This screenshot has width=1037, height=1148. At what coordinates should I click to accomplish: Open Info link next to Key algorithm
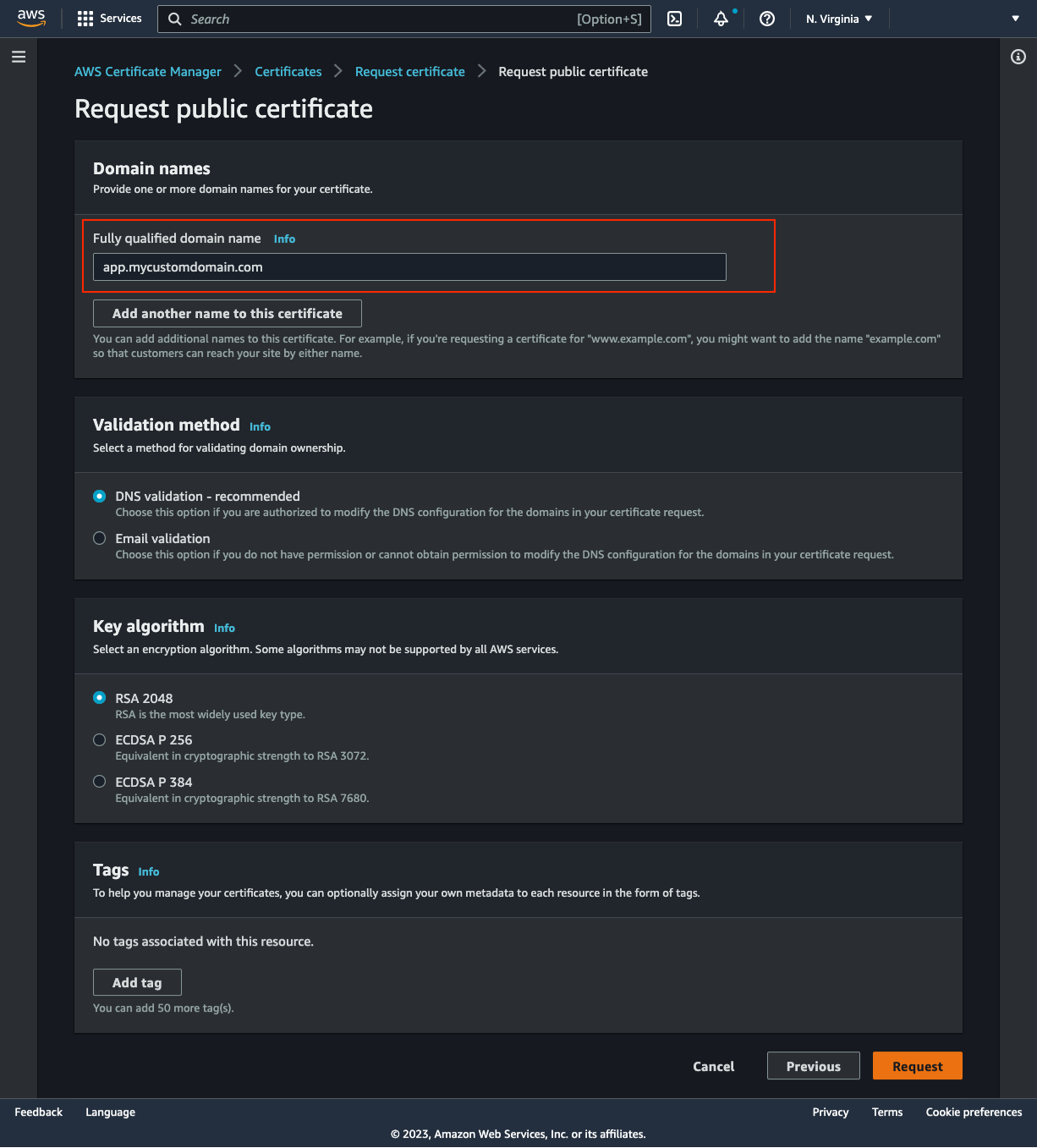(x=224, y=628)
